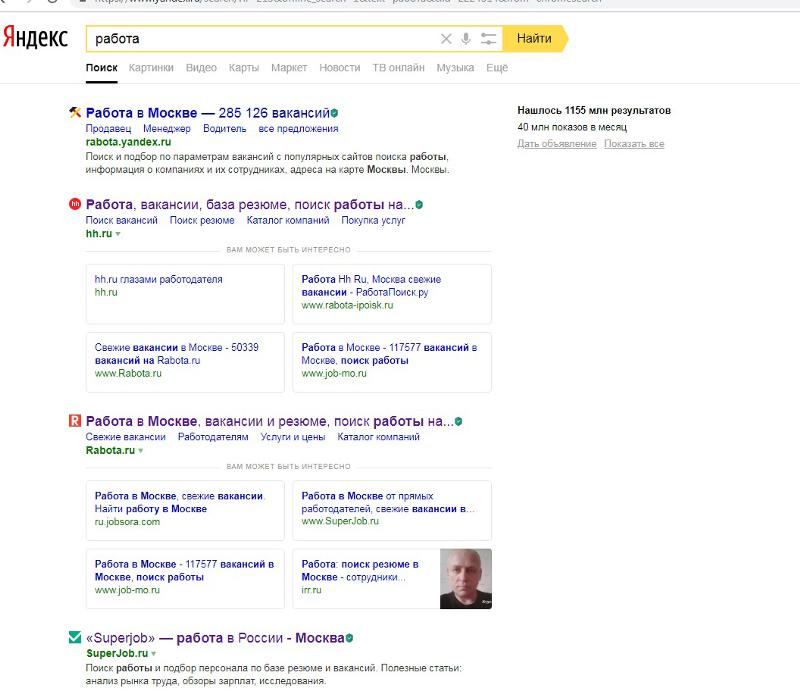
Task: Open the Маркет tab
Action: 289,68
